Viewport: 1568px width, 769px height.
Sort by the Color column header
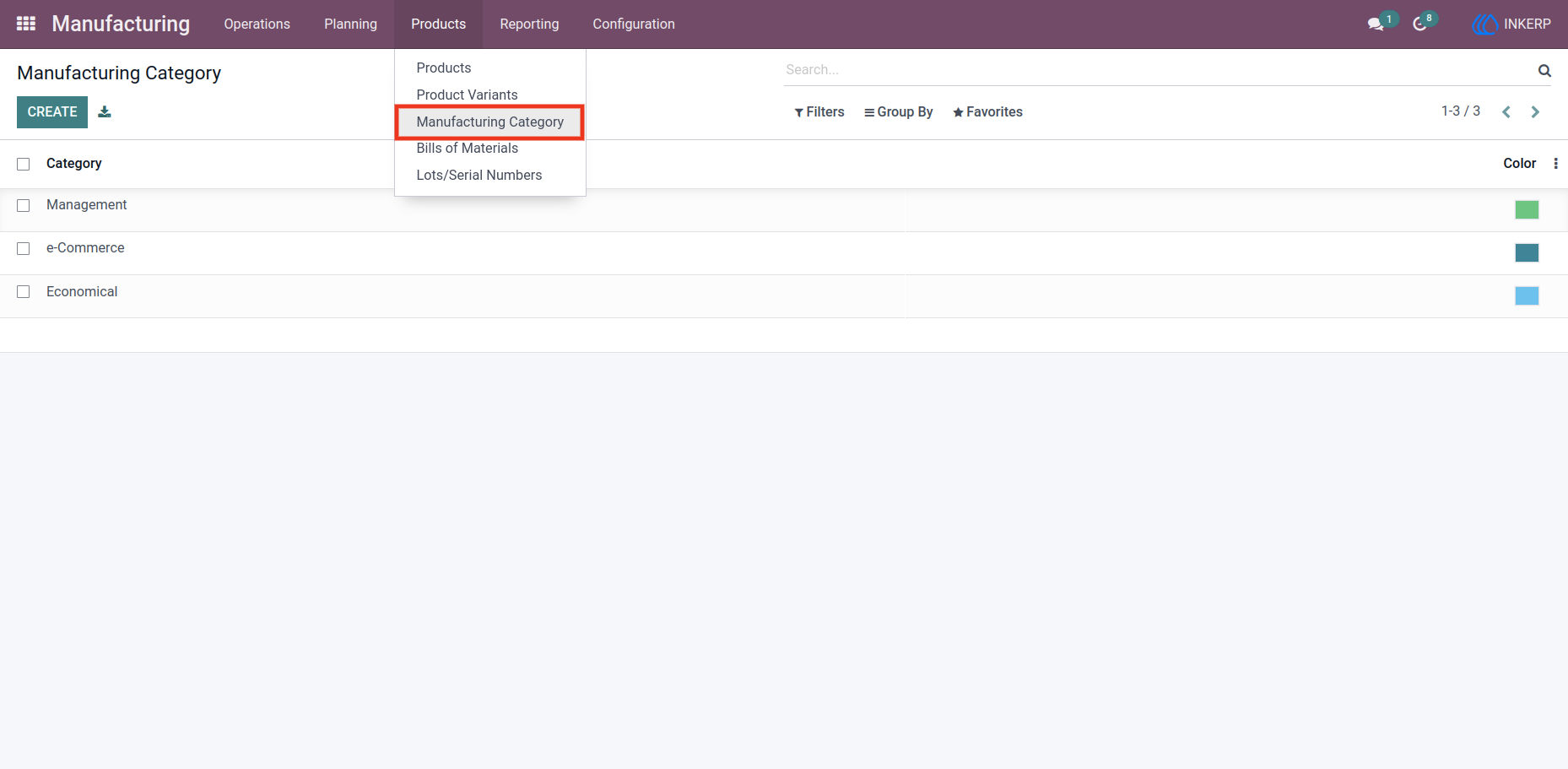(1519, 164)
